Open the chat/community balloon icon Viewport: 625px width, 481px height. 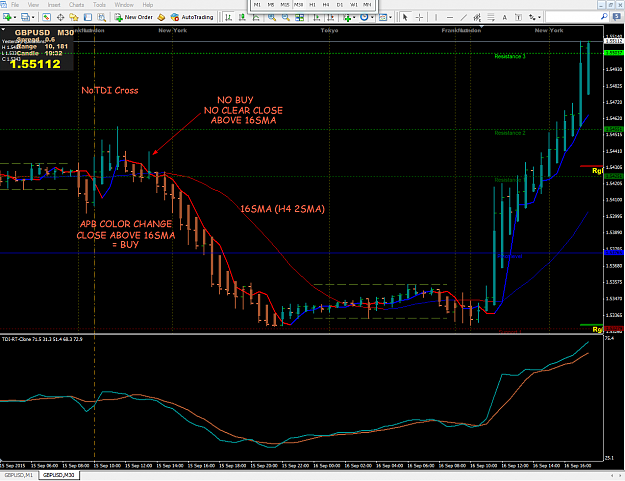(x=617, y=17)
